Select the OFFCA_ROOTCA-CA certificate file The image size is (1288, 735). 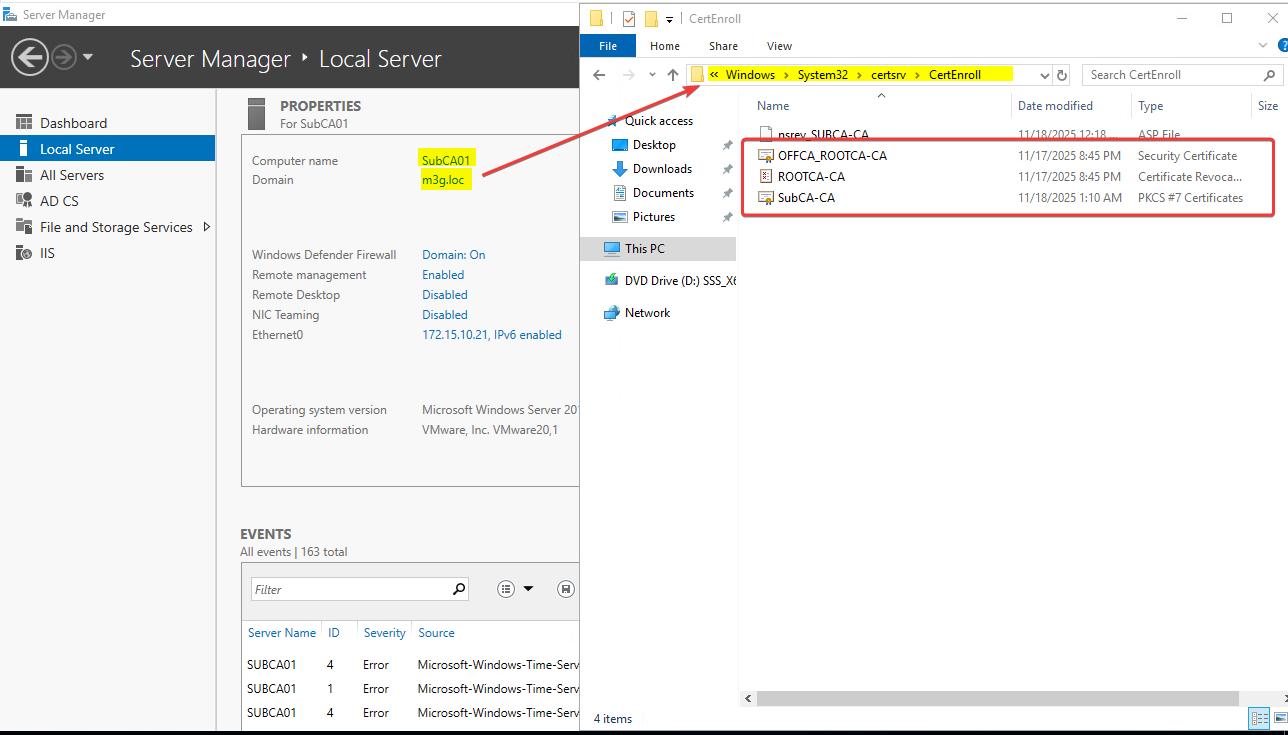[x=832, y=156]
